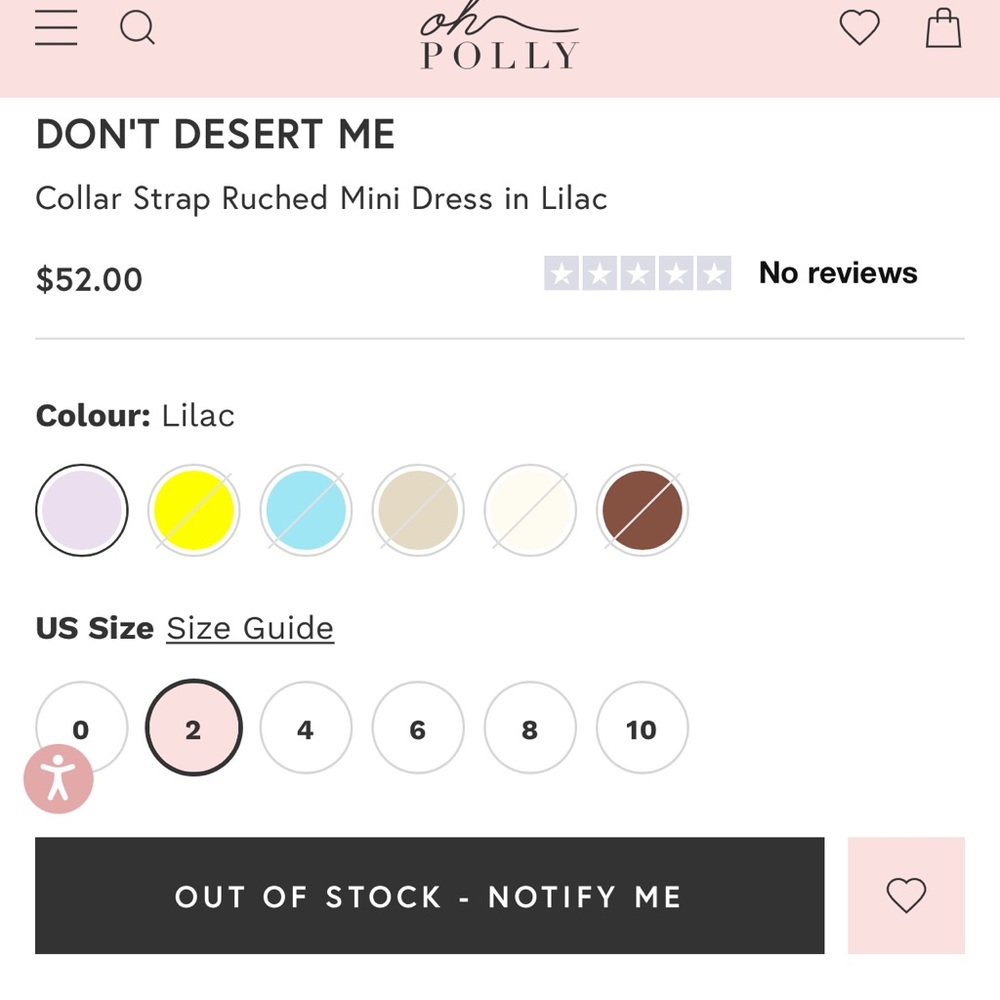The image size is (1000, 1000).
Task: Select US size 0
Action: [x=82, y=728]
